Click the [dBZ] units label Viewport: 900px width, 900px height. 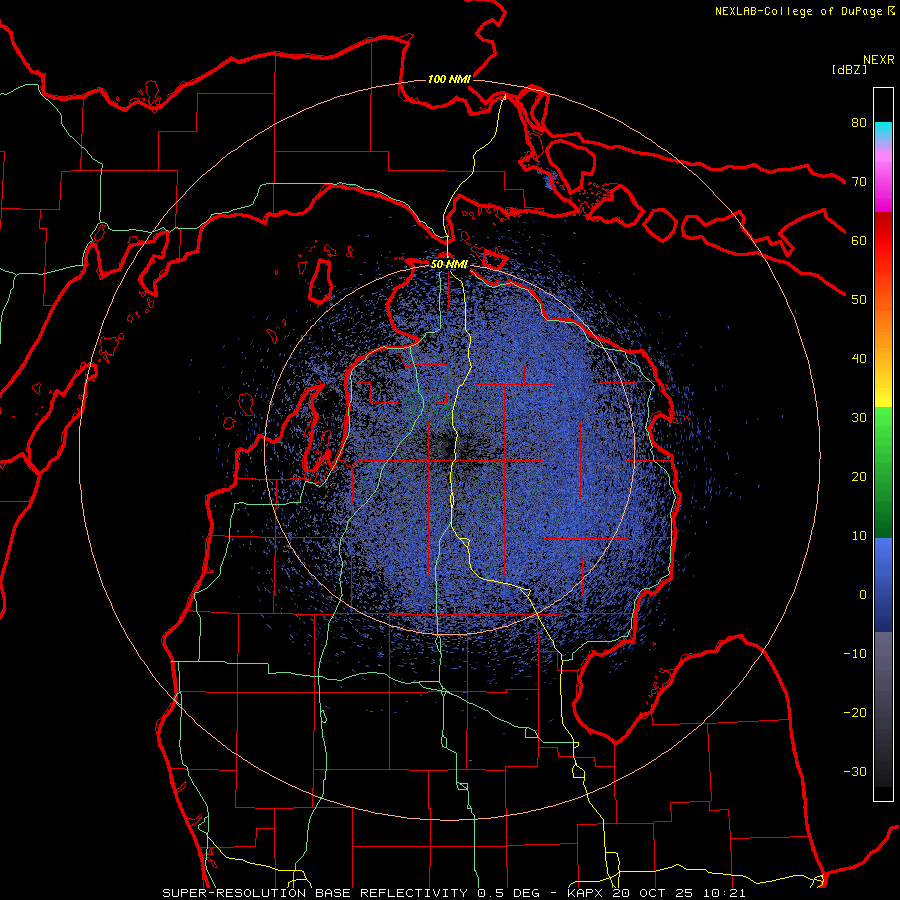[x=849, y=70]
